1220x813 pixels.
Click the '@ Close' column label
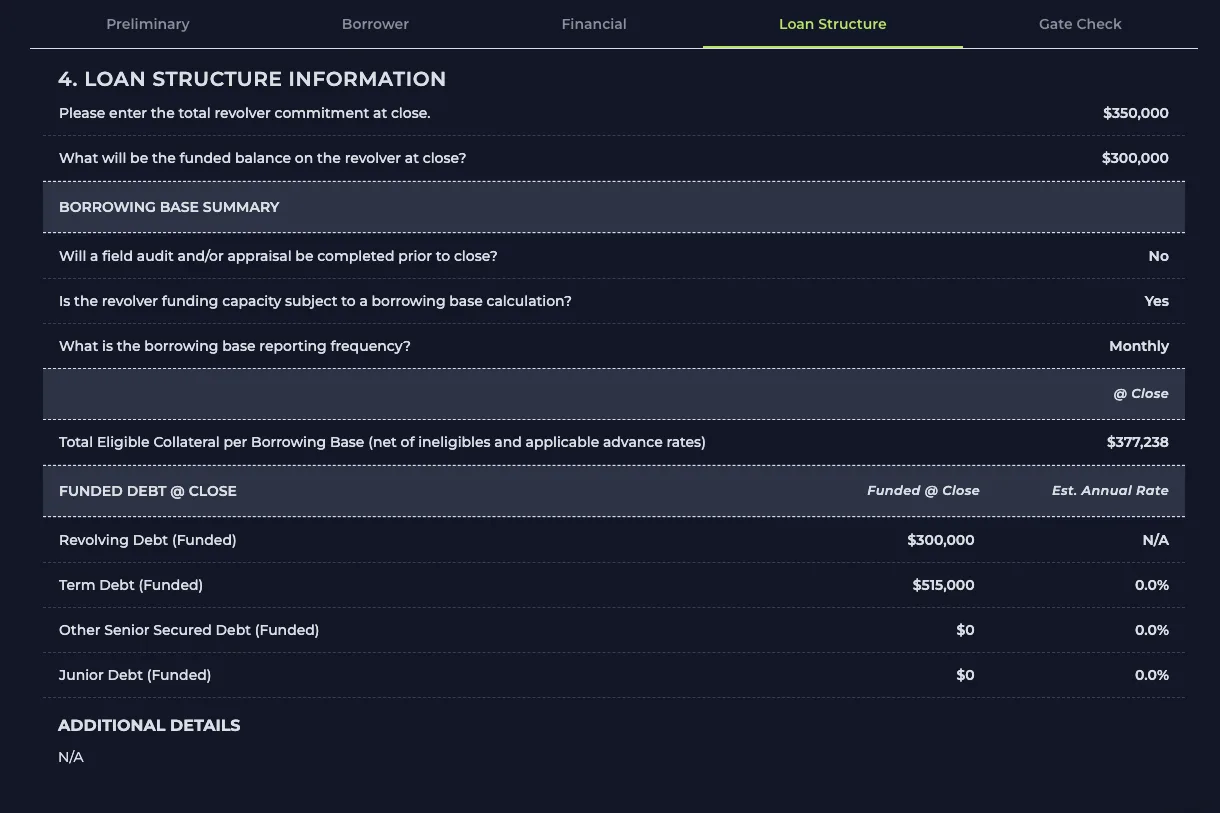pyautogui.click(x=1141, y=394)
